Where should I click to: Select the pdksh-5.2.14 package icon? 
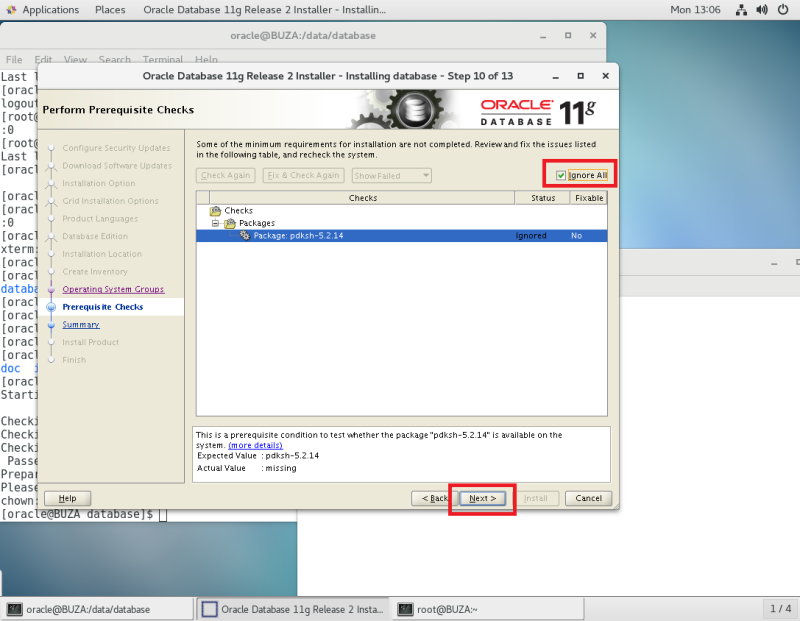pos(245,235)
